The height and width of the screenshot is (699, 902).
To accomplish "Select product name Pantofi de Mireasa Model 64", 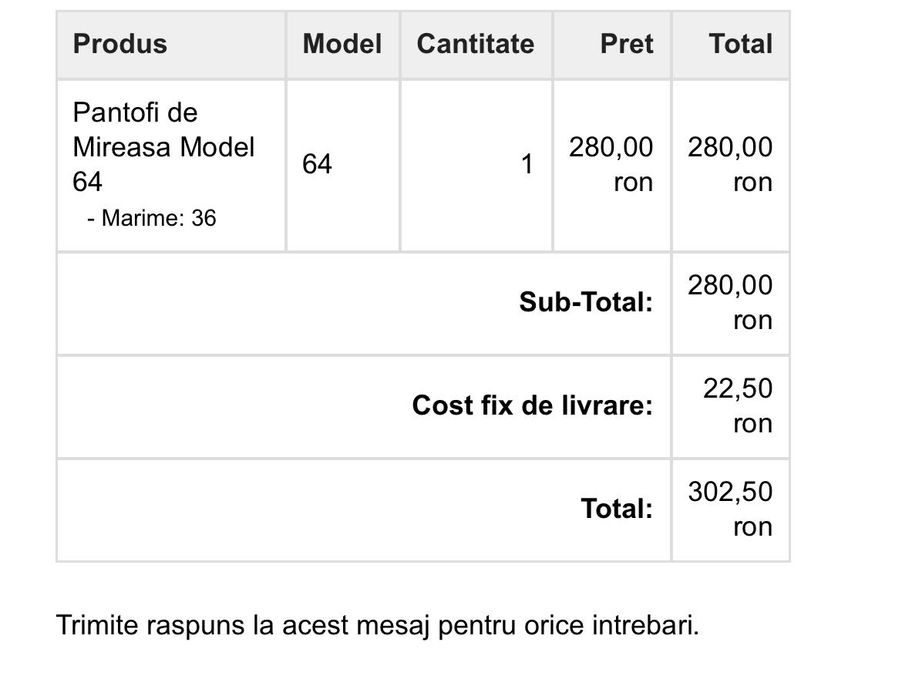I will 163,147.
